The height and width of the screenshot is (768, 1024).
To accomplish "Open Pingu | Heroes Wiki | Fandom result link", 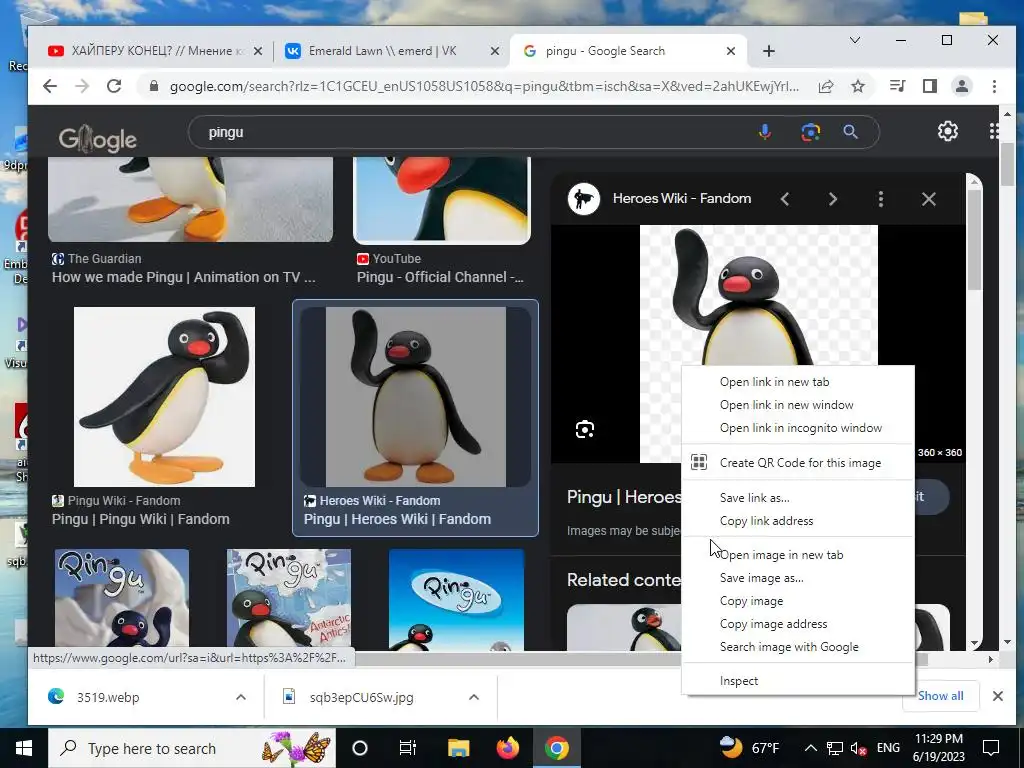I will [x=397, y=519].
